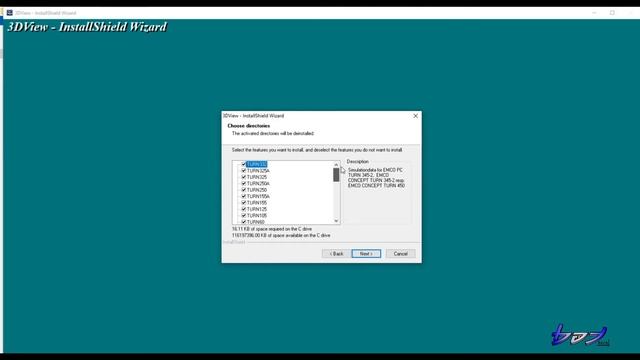The width and height of the screenshot is (640, 360).
Task: Select the TURN125 feature label
Action: coord(257,209)
